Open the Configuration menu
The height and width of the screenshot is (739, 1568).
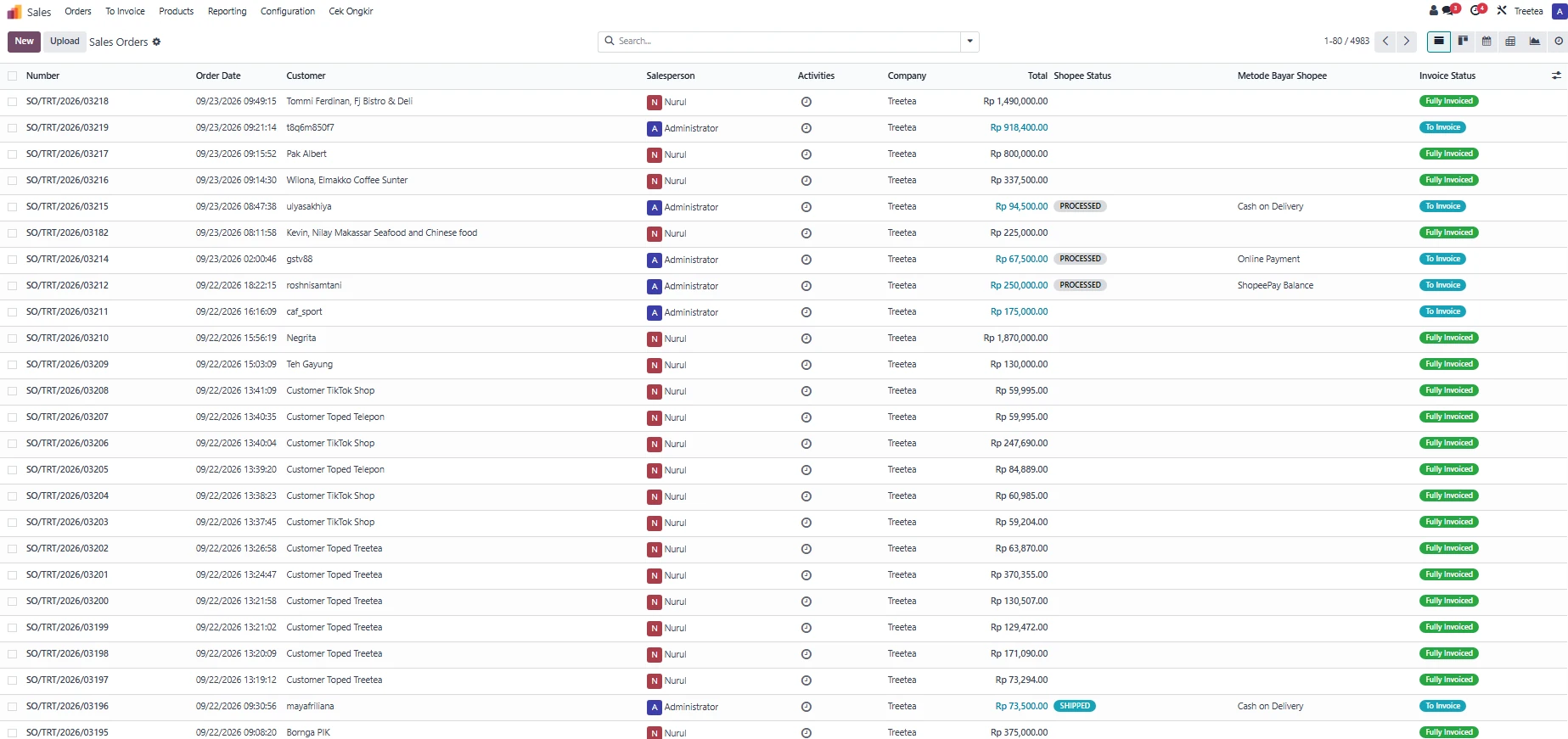click(x=288, y=11)
